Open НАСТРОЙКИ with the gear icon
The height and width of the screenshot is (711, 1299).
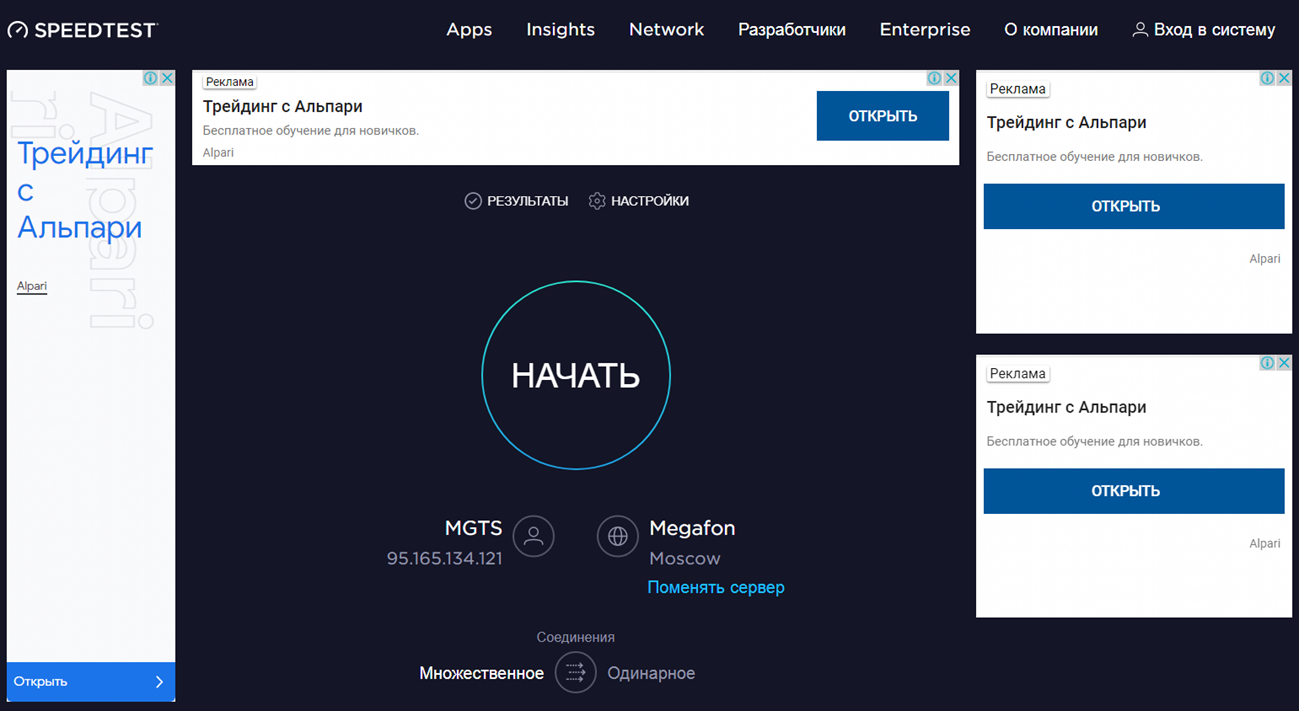639,201
